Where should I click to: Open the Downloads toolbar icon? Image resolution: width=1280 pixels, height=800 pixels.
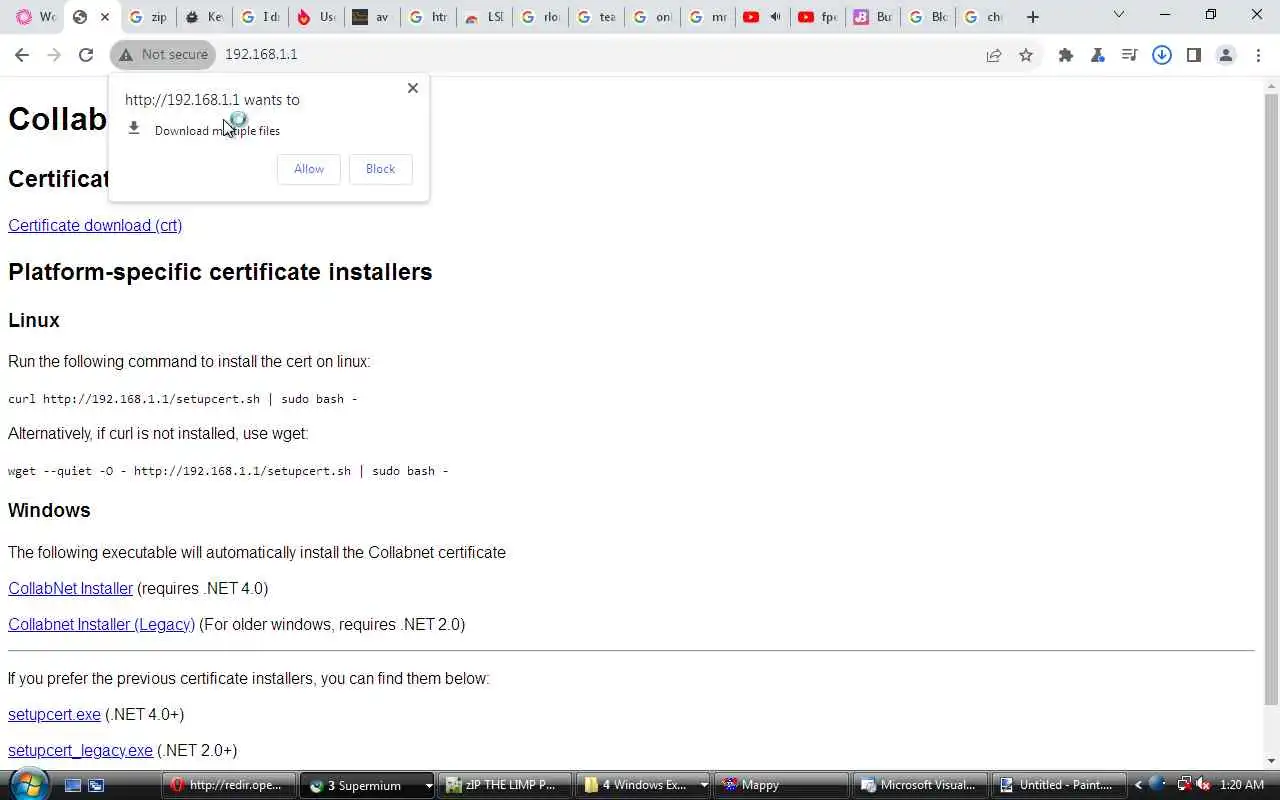(1162, 55)
